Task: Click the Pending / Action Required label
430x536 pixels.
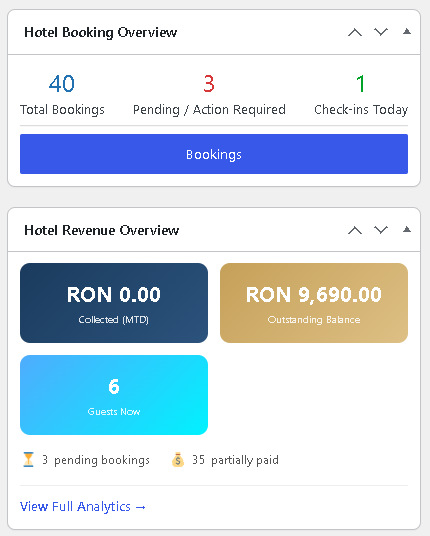Action: click(x=209, y=110)
